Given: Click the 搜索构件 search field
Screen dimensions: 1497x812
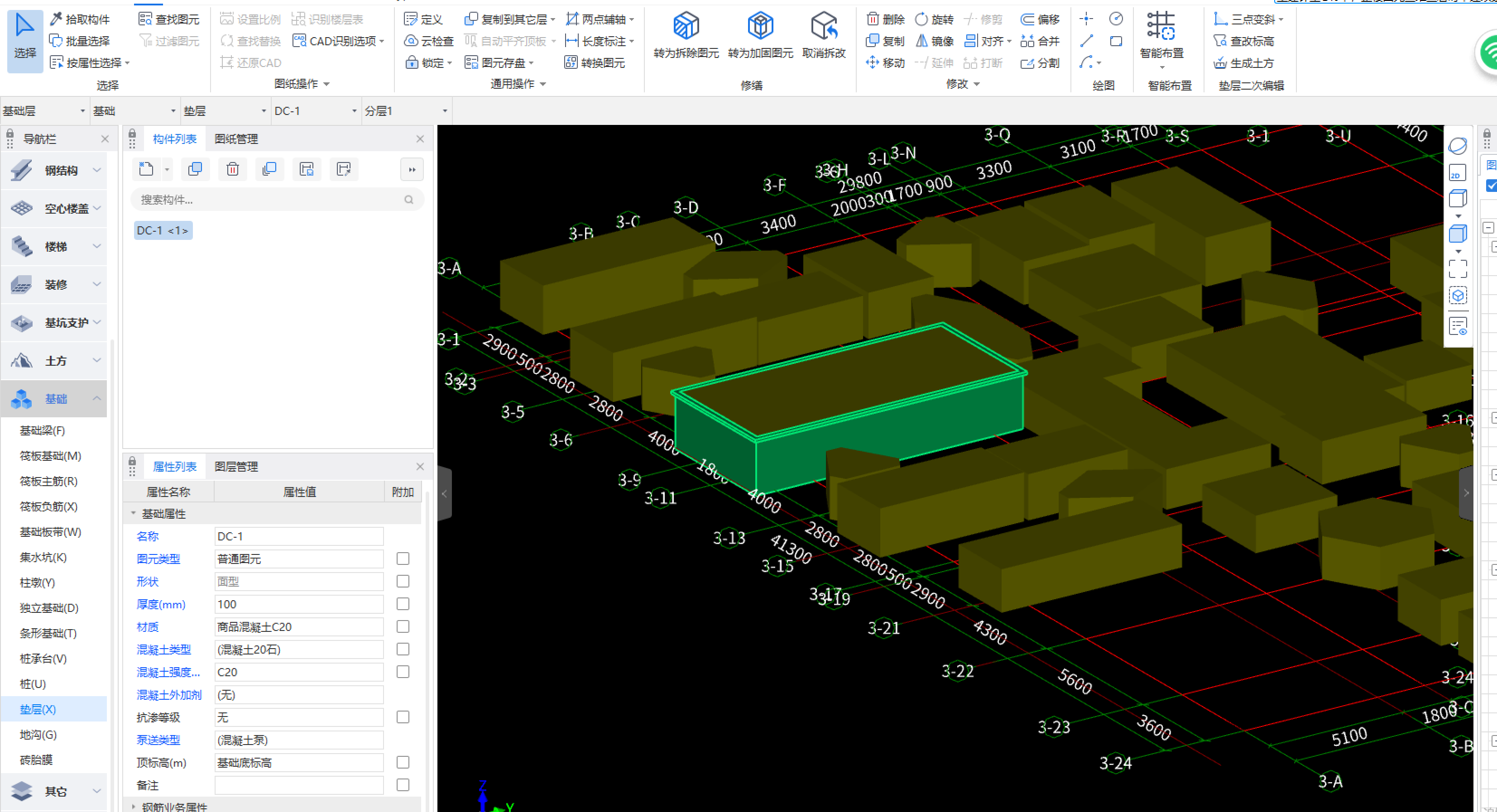Looking at the screenshot, I should pos(277,199).
